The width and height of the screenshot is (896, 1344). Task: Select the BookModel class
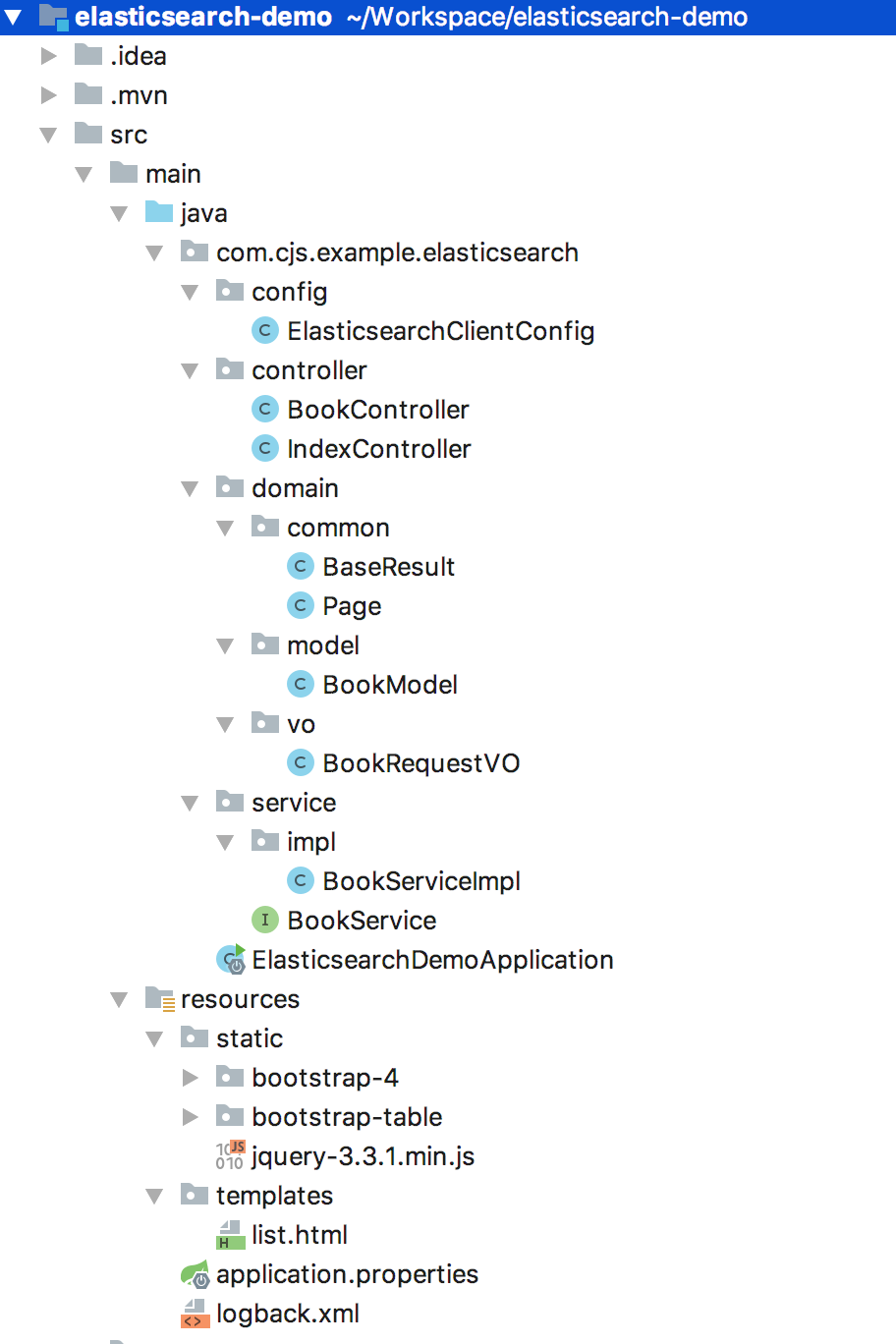390,685
